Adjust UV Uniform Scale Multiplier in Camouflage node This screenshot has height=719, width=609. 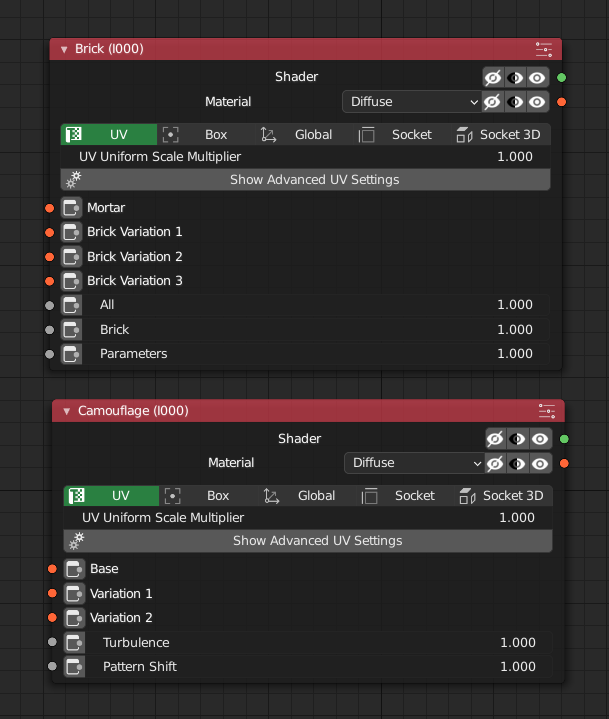tap(308, 518)
